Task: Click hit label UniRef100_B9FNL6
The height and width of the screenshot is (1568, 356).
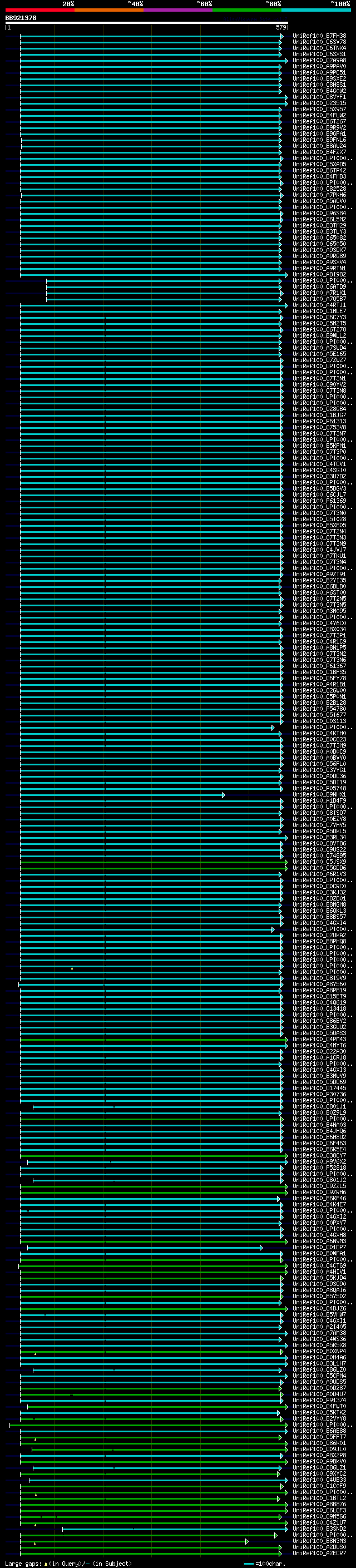Action: pos(319,141)
